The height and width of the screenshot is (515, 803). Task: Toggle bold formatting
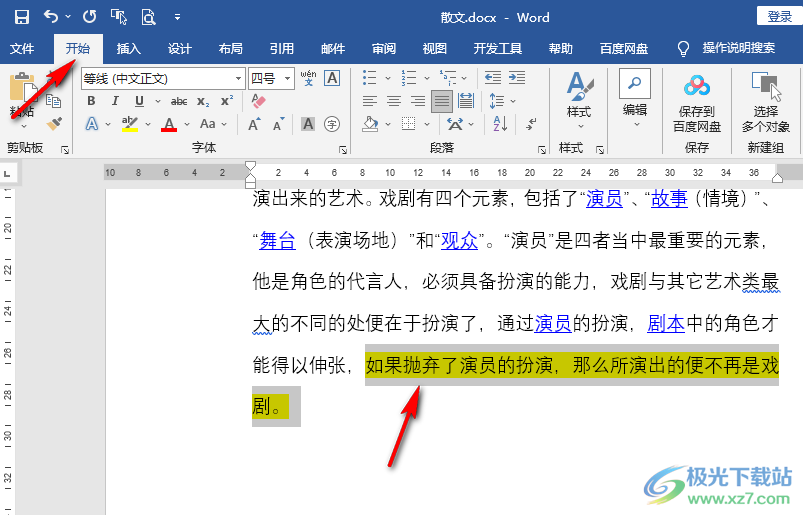91,101
